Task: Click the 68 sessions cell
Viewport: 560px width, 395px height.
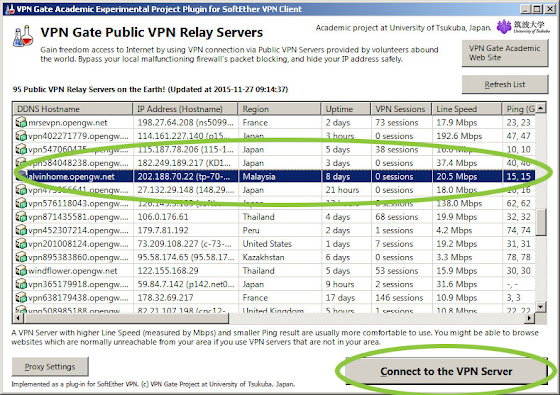Action: [396, 217]
